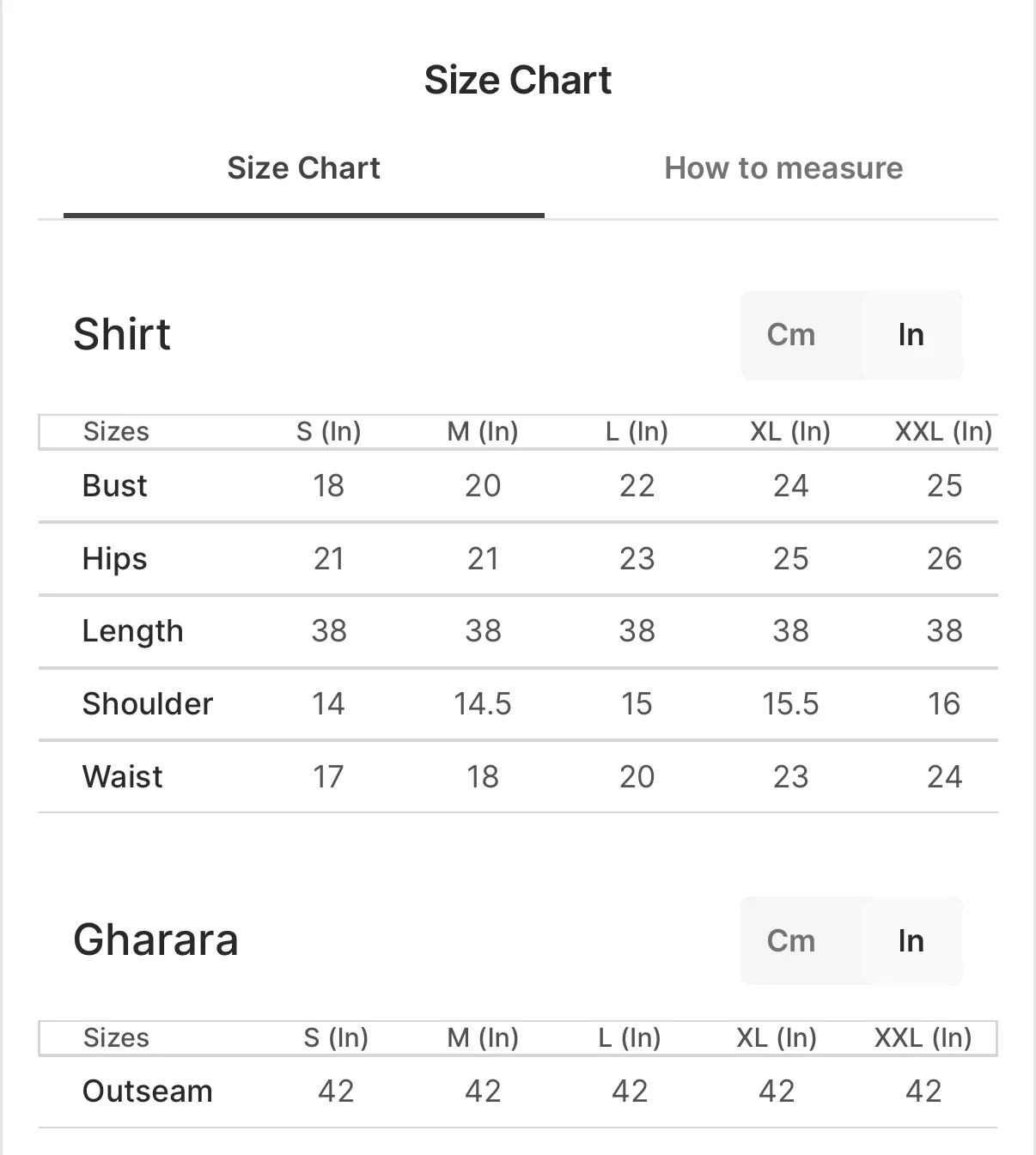
Task: Click the Shirt section heading
Action: 122,334
